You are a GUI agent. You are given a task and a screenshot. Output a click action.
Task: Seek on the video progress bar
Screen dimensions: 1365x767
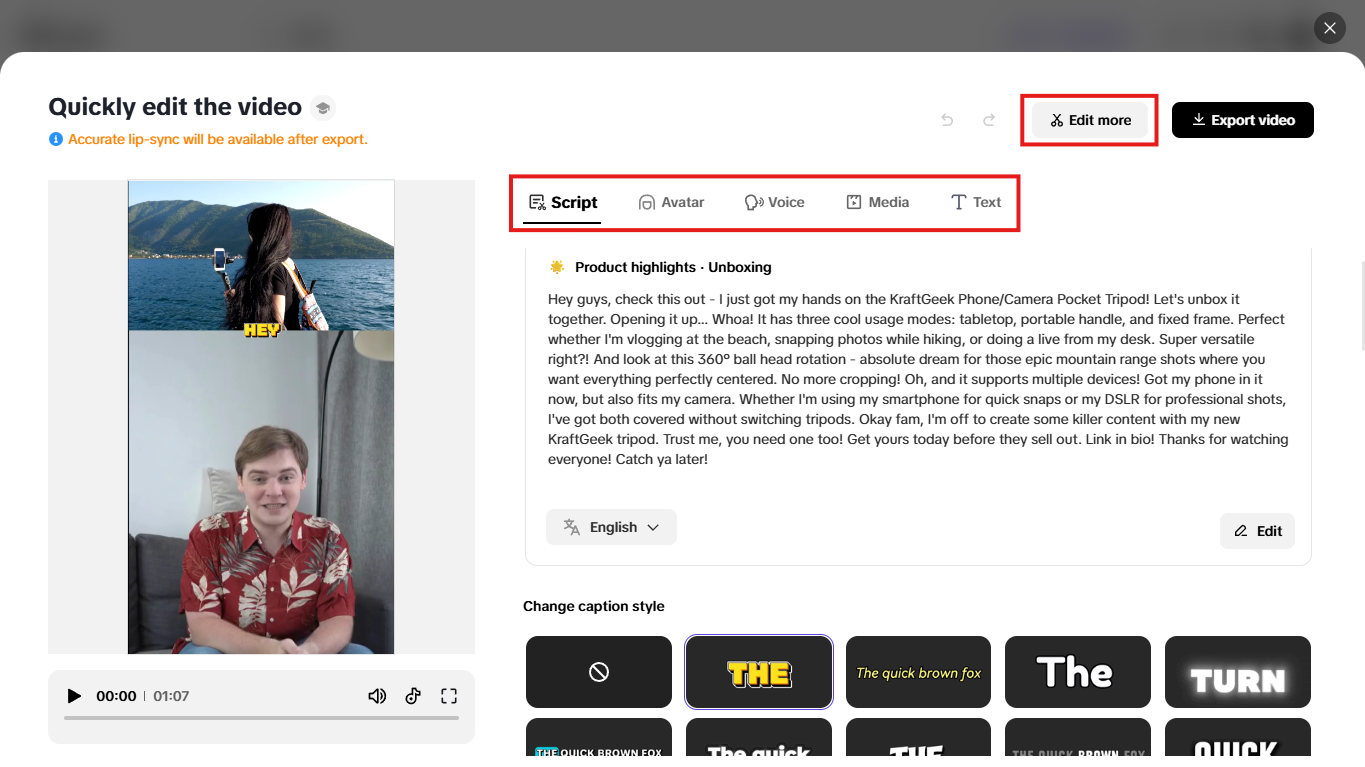(x=261, y=718)
